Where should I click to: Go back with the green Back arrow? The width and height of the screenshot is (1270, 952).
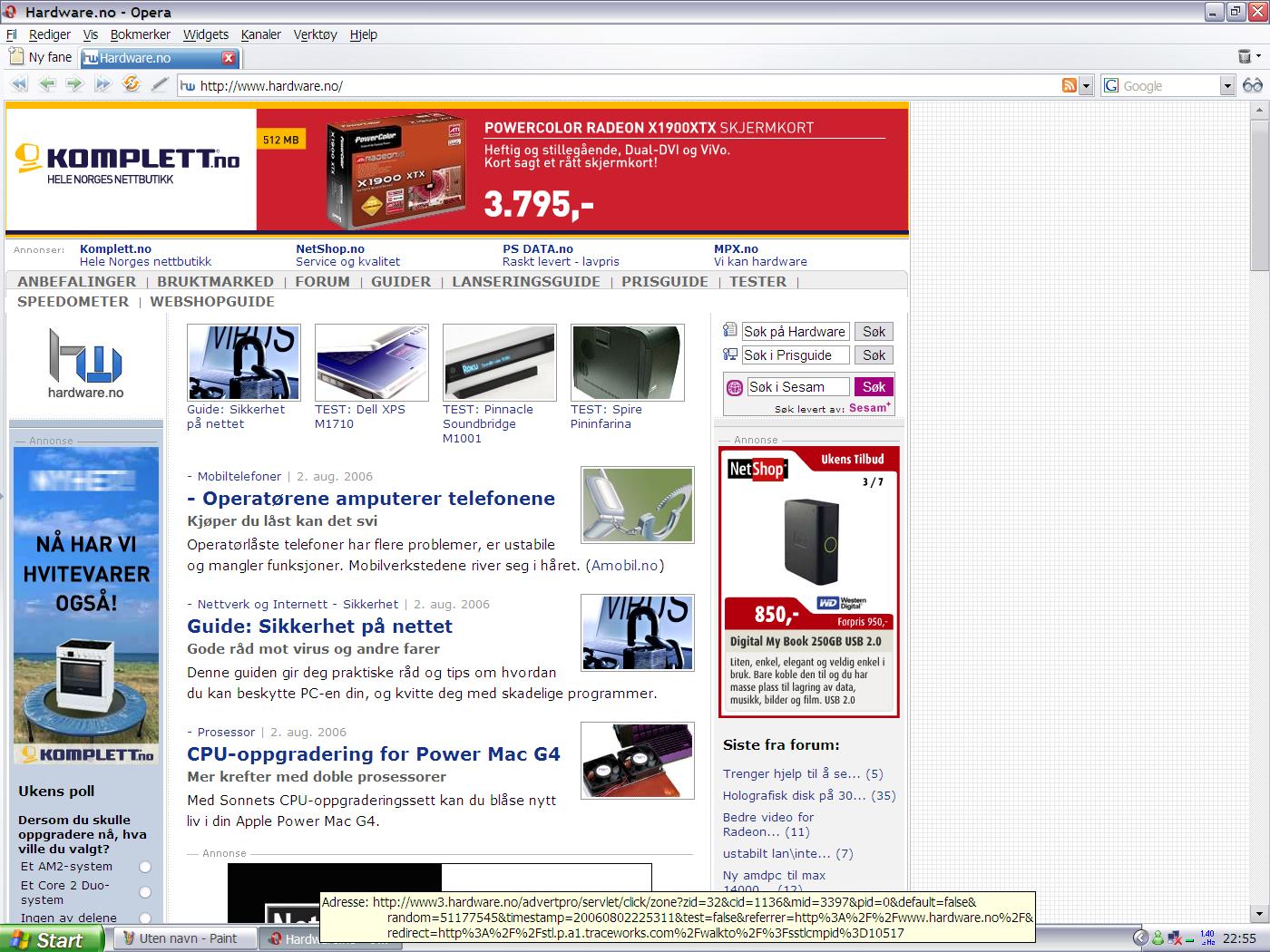click(x=47, y=84)
